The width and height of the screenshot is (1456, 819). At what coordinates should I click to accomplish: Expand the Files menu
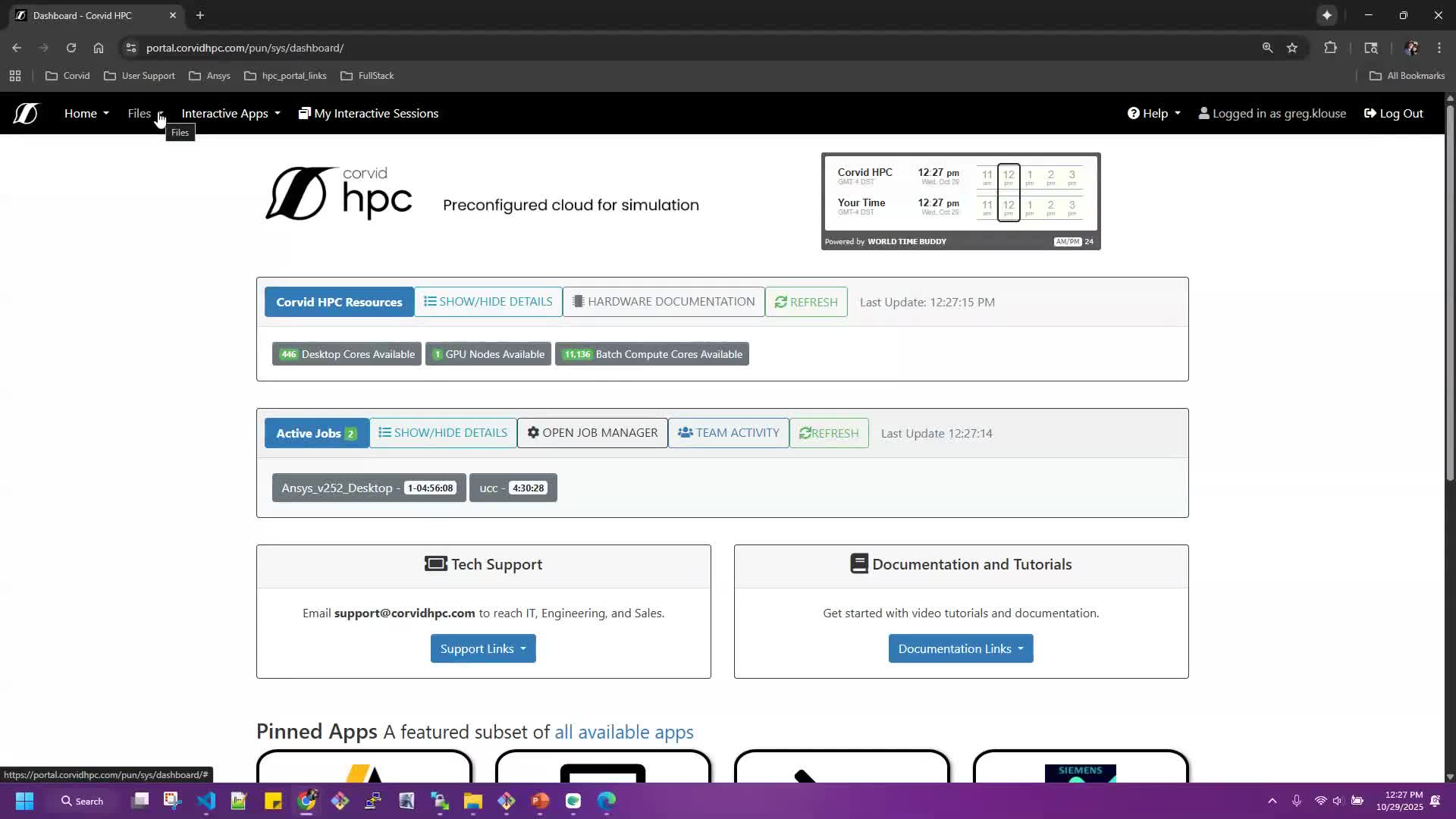(x=145, y=113)
